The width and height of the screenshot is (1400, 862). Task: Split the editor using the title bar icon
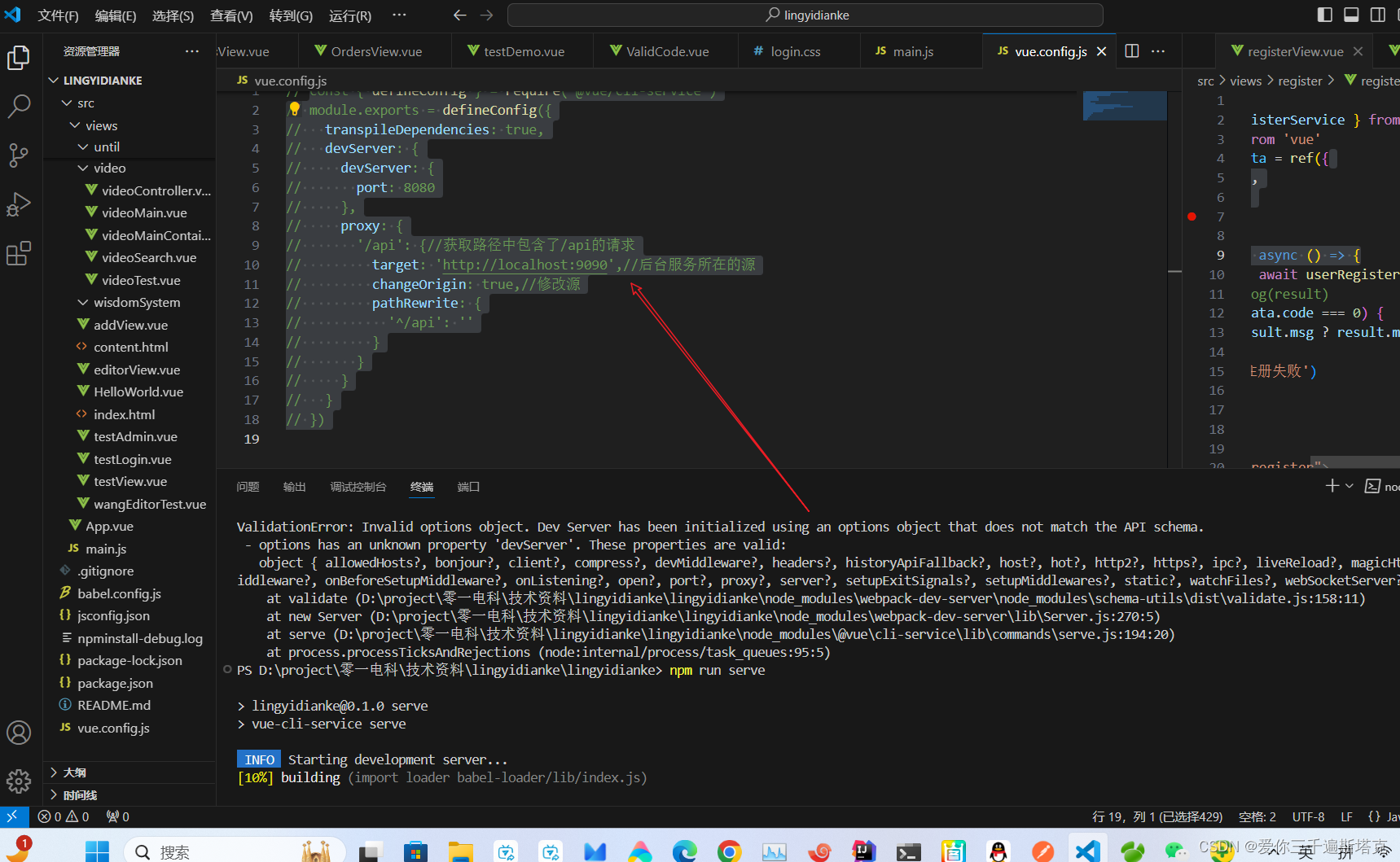(x=1131, y=50)
